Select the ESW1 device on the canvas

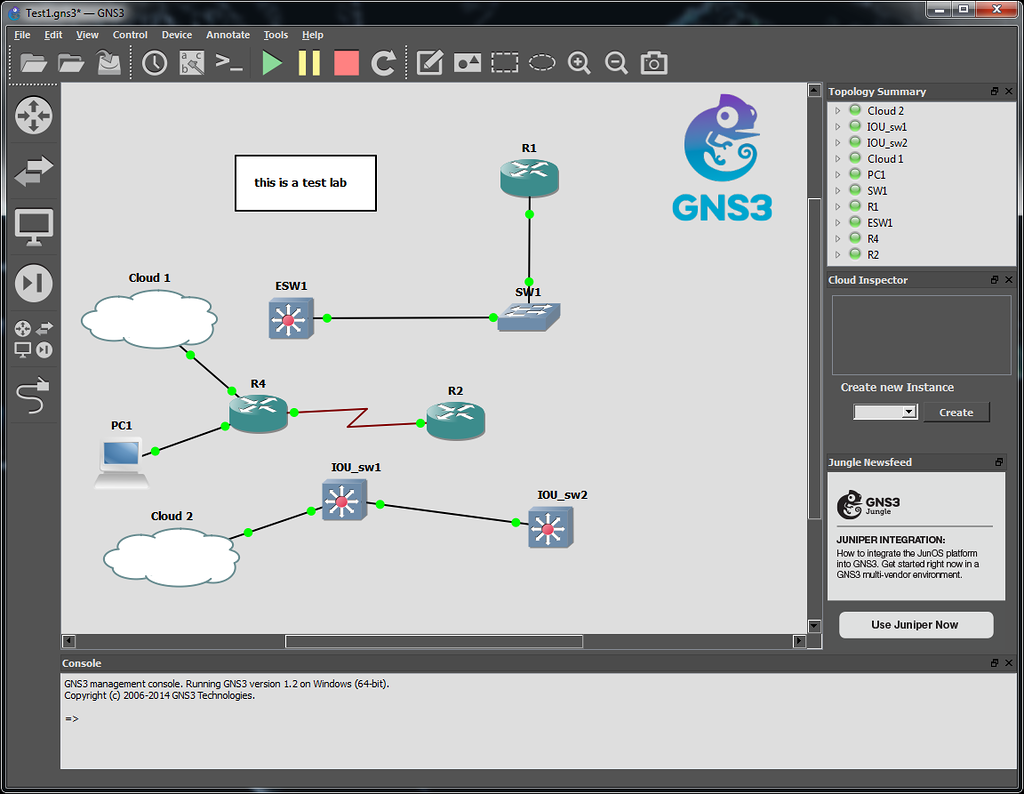(291, 319)
